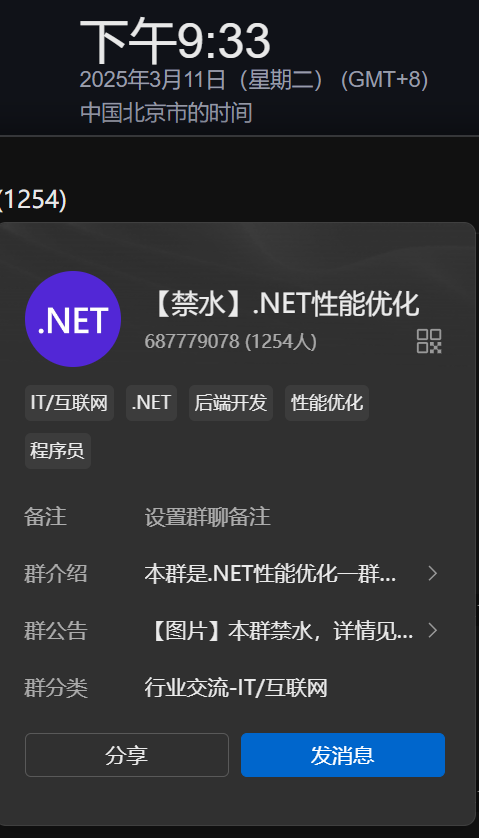479x838 pixels.
Task: Select the 性能优化 tag
Action: point(327,403)
